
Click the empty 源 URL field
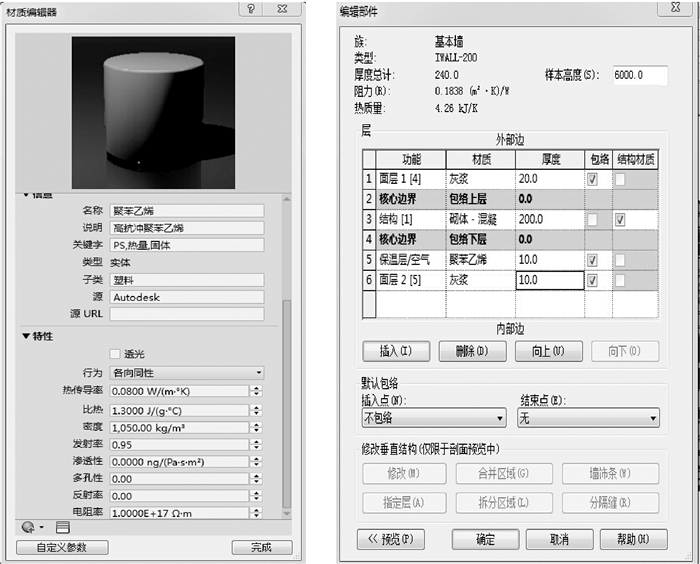click(187, 314)
